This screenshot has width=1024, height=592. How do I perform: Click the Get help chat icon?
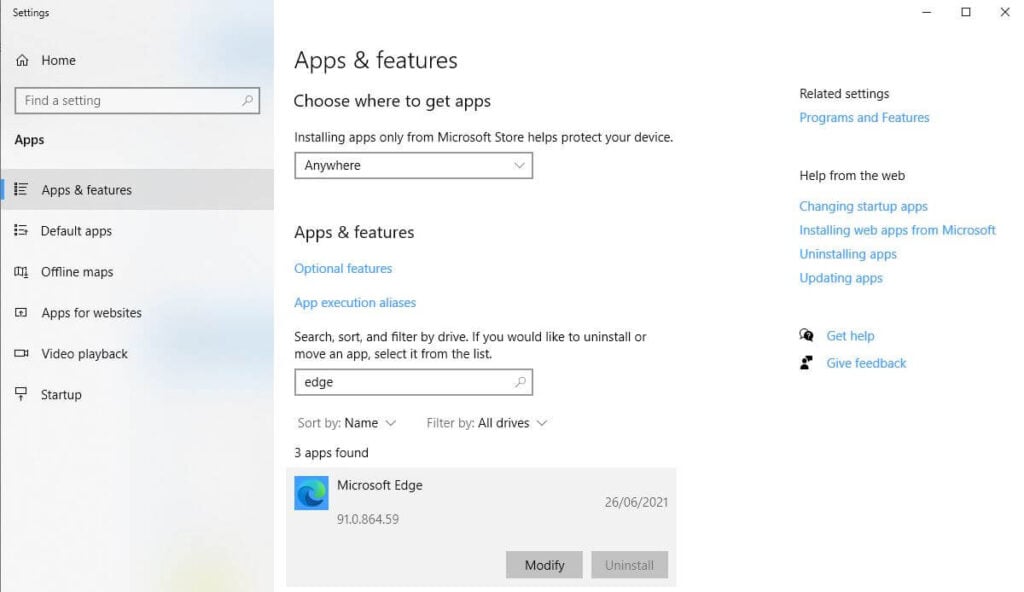(x=806, y=336)
